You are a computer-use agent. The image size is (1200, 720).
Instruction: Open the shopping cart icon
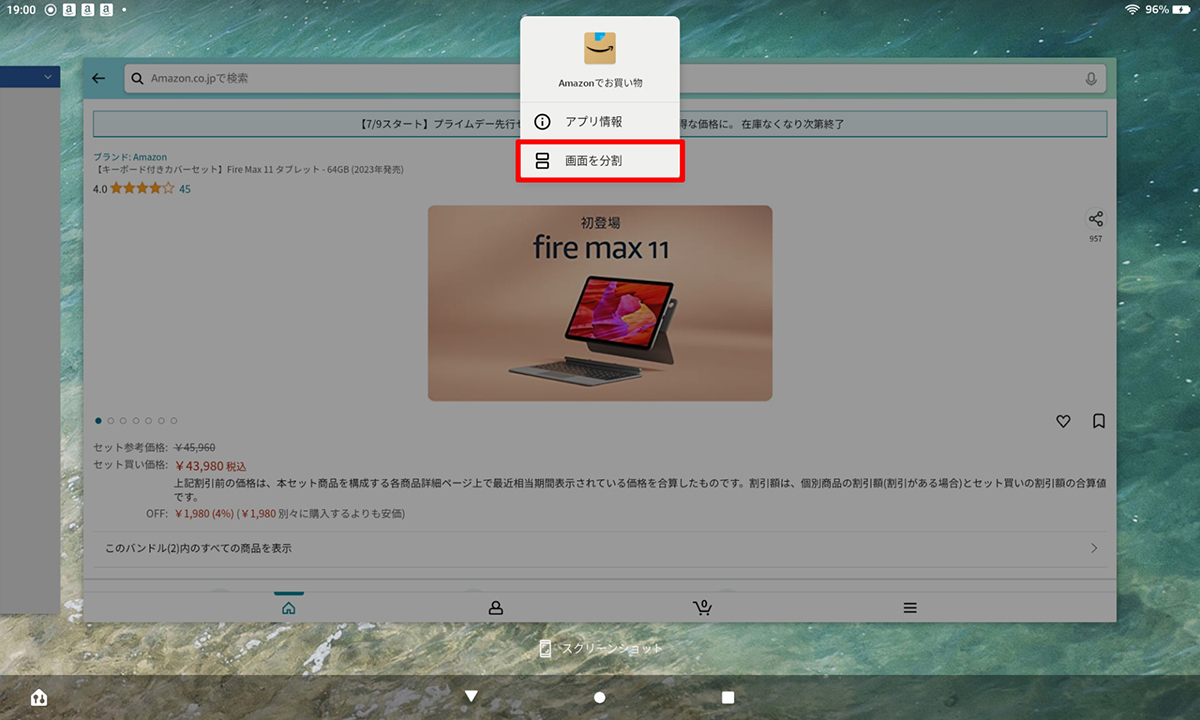click(x=702, y=607)
